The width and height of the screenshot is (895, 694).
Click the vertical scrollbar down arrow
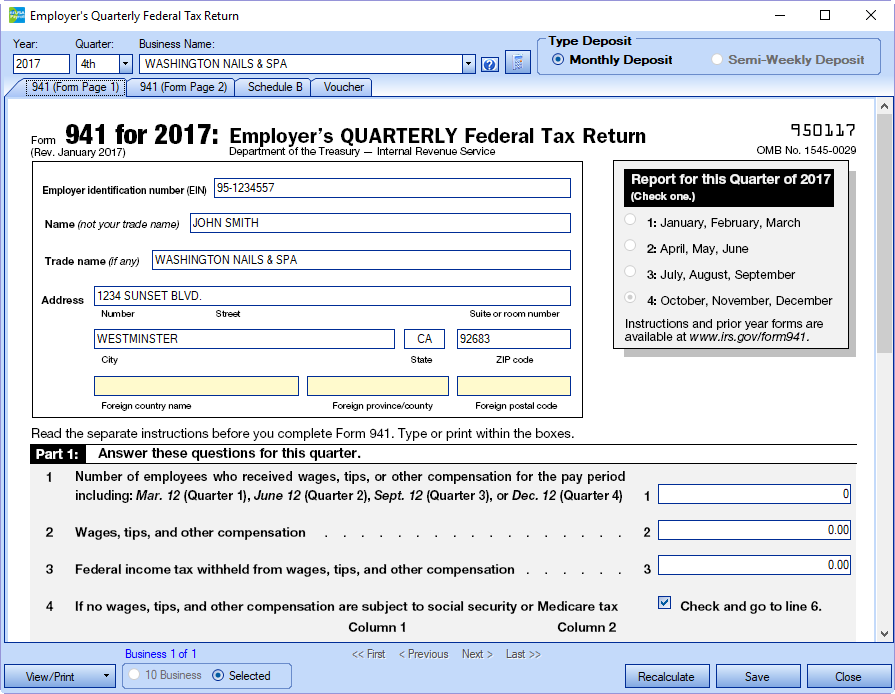[x=884, y=634]
